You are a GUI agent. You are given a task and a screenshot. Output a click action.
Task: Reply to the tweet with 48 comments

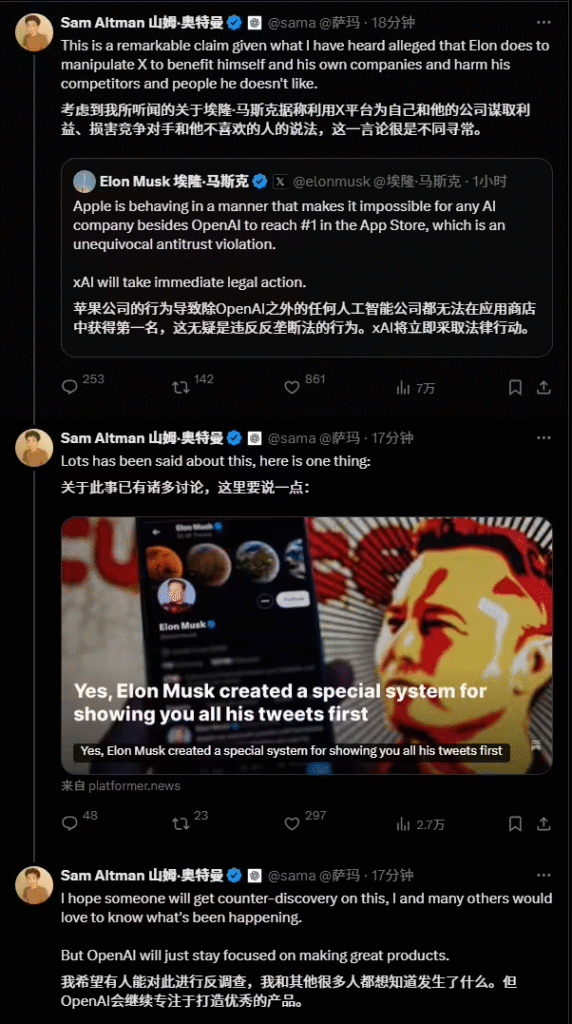tap(70, 824)
